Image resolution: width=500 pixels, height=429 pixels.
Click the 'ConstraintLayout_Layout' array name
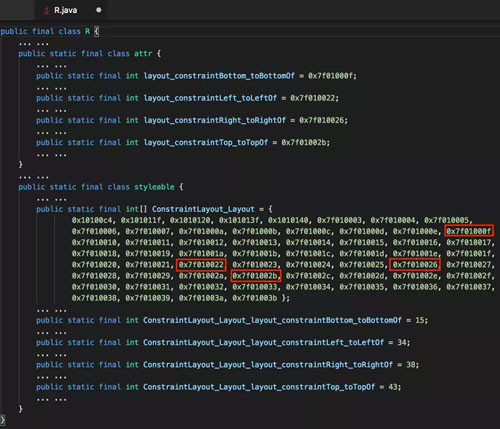pos(203,209)
